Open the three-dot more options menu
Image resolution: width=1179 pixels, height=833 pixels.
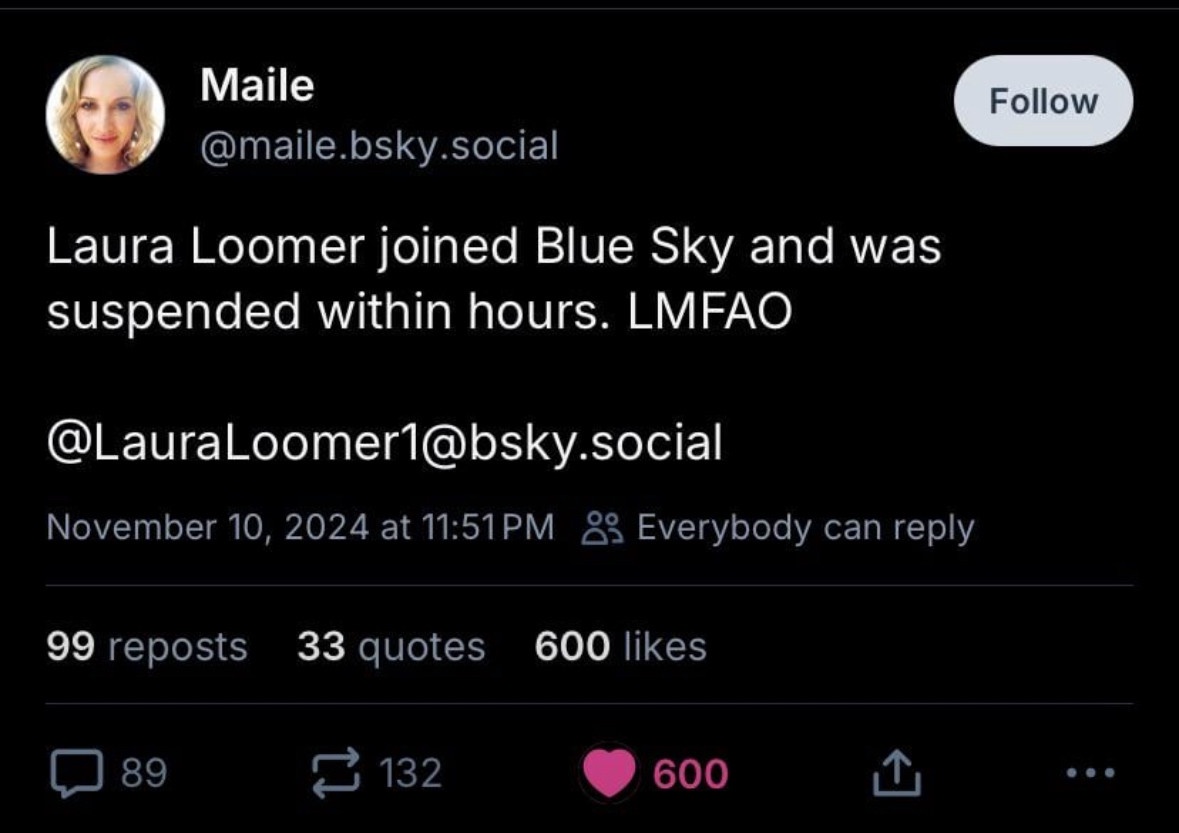tap(1091, 772)
